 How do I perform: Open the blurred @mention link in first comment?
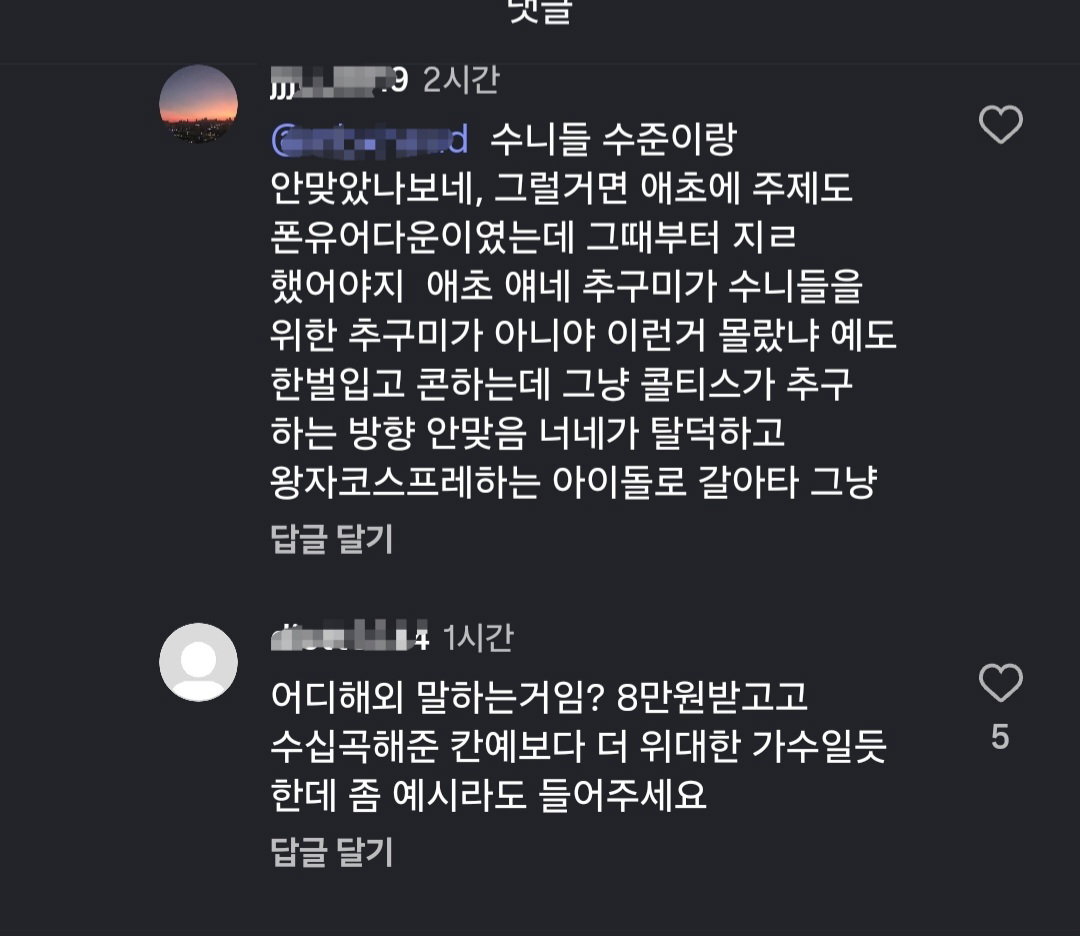click(x=370, y=140)
